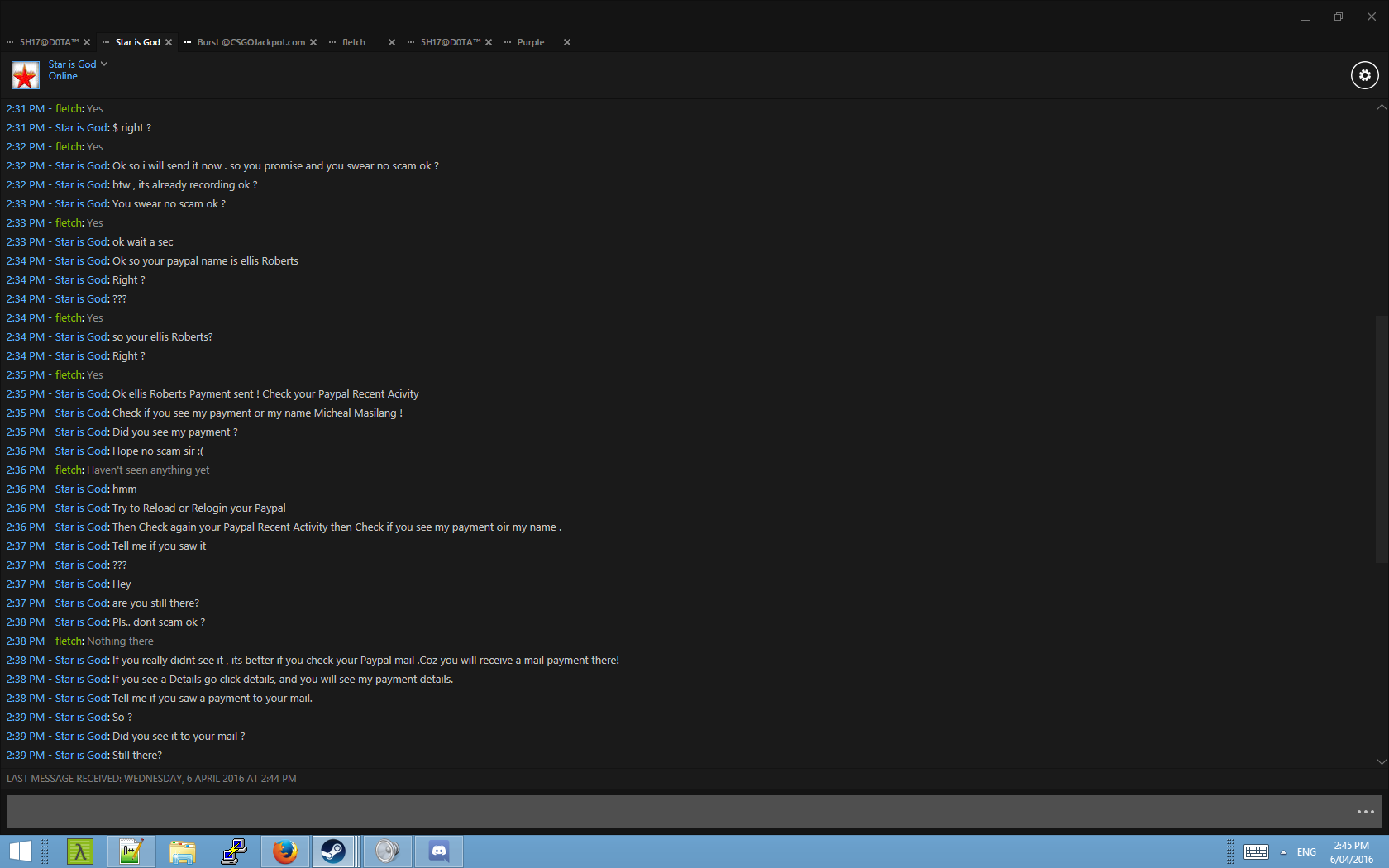1389x868 pixels.
Task: Select the Purple chat tab
Action: (531, 42)
